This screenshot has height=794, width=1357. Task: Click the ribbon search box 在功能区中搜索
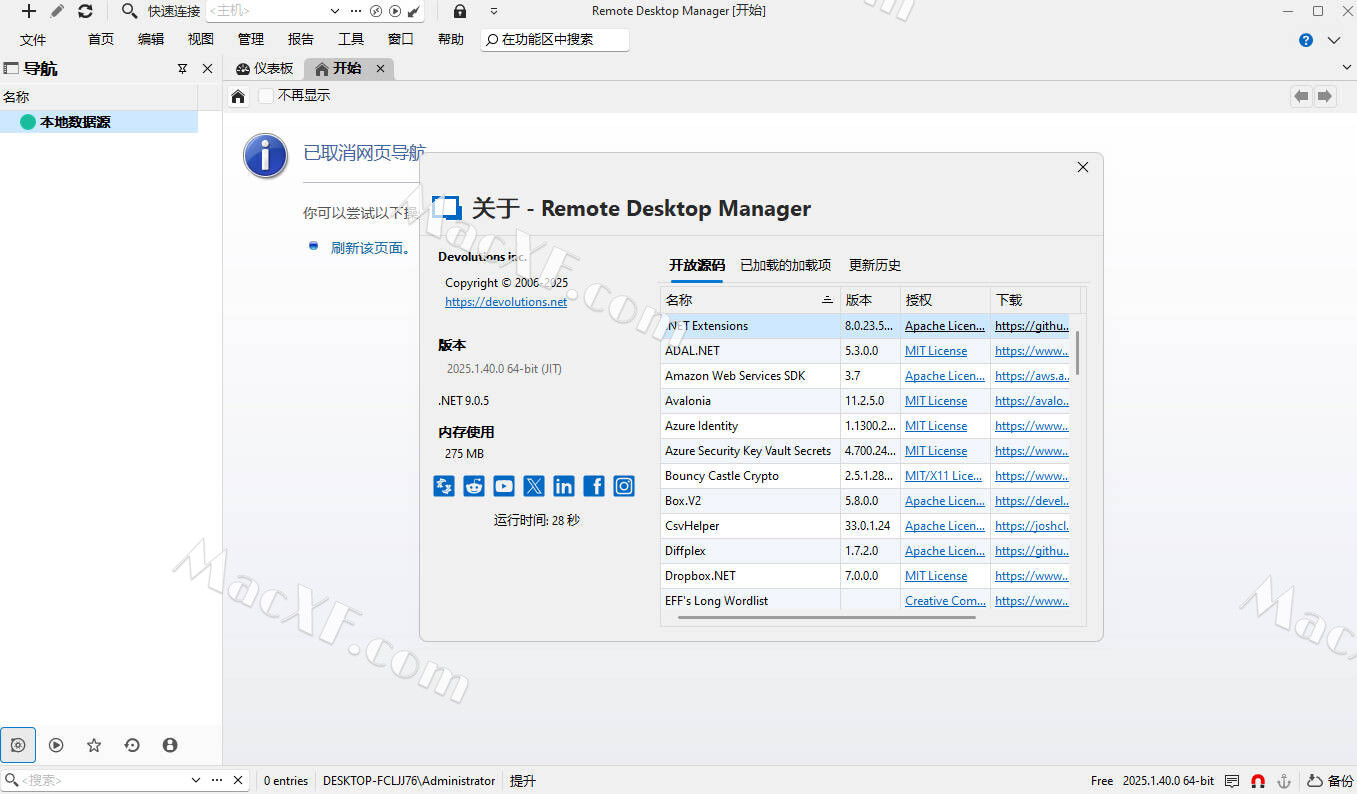point(555,39)
